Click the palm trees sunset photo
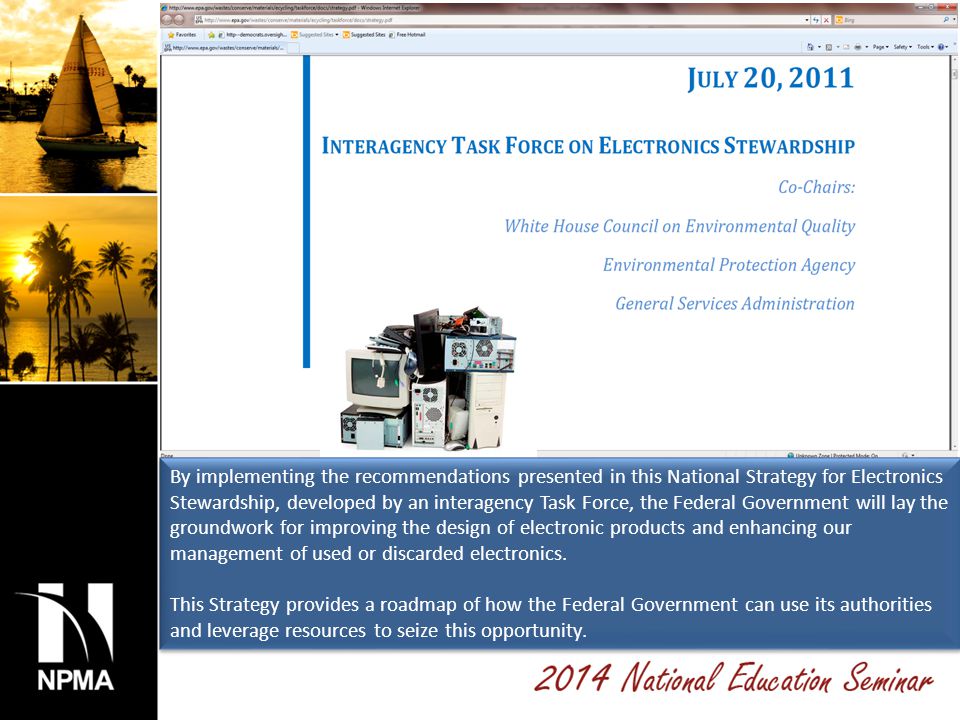Screen dimensions: 960x720 (78, 289)
